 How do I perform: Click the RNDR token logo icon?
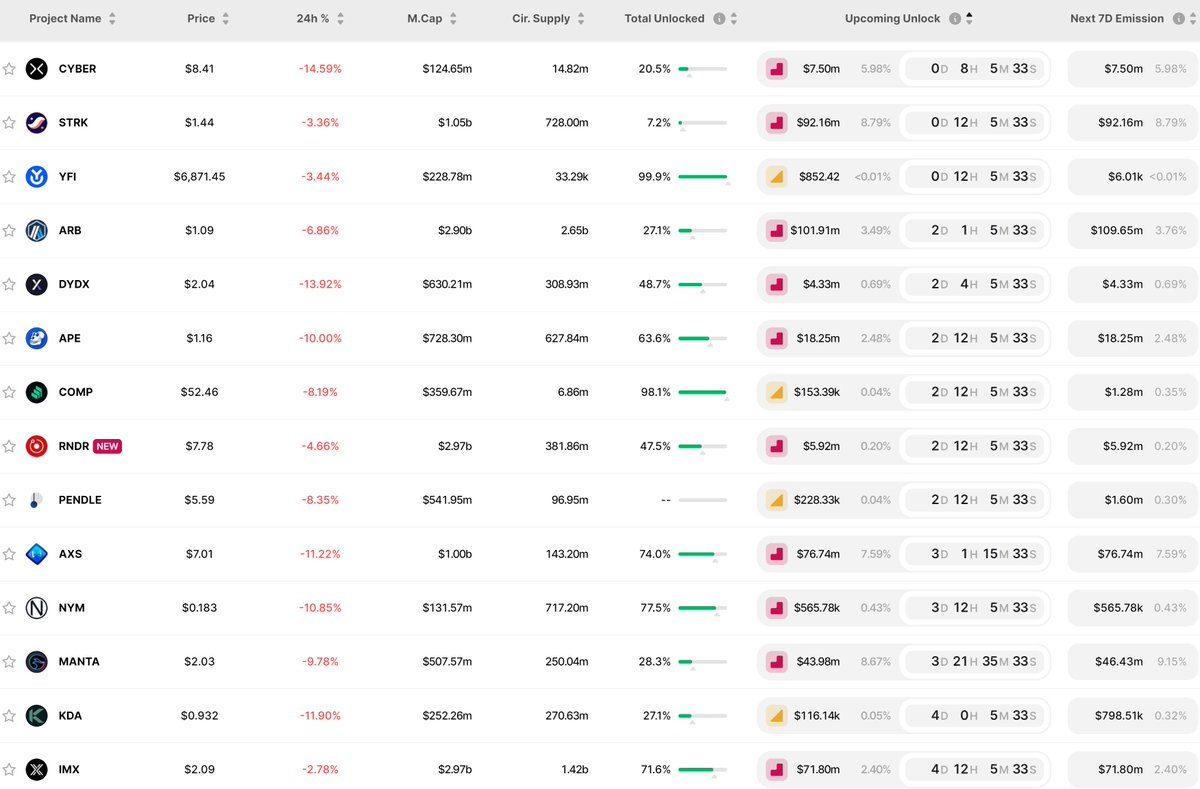pyautogui.click(x=37, y=446)
